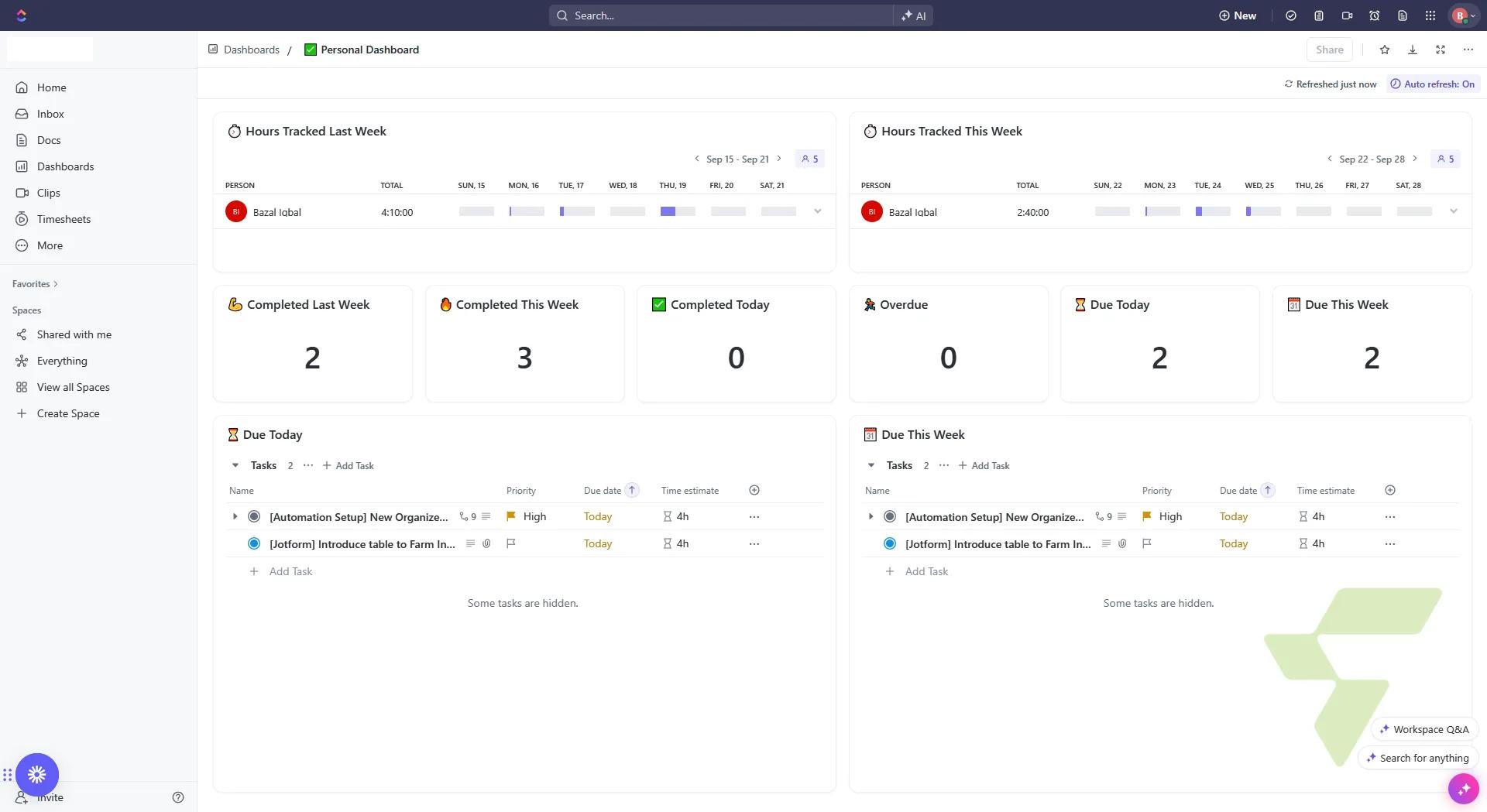
Task: Open the Clips camera icon in top bar
Action: [1347, 15]
